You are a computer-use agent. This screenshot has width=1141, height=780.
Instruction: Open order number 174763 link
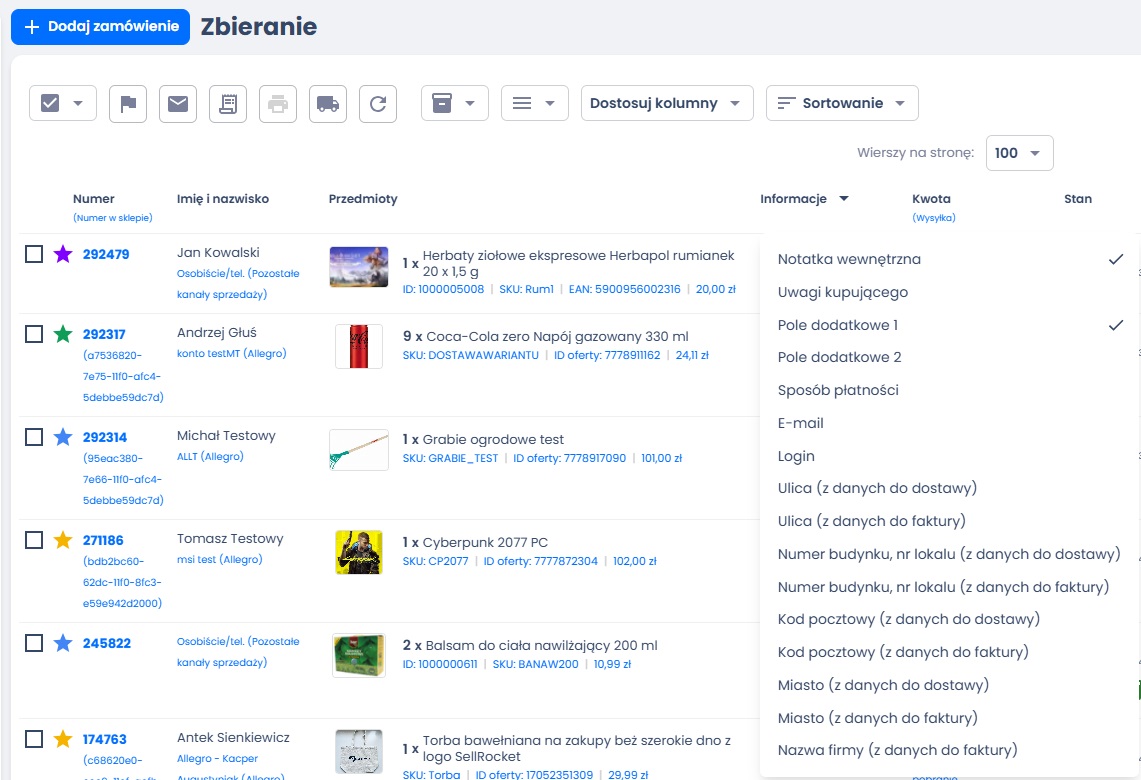pyautogui.click(x=104, y=739)
